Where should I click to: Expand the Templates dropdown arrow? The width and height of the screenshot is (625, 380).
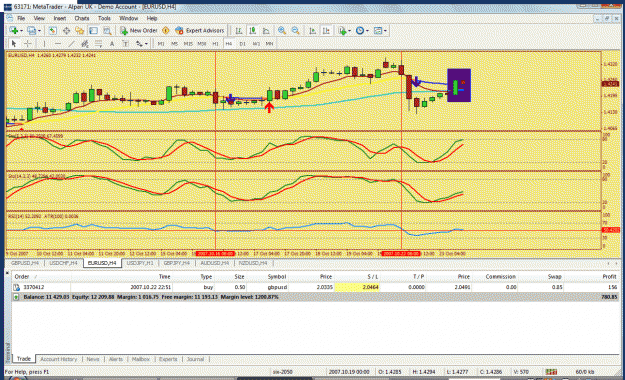tap(385, 31)
